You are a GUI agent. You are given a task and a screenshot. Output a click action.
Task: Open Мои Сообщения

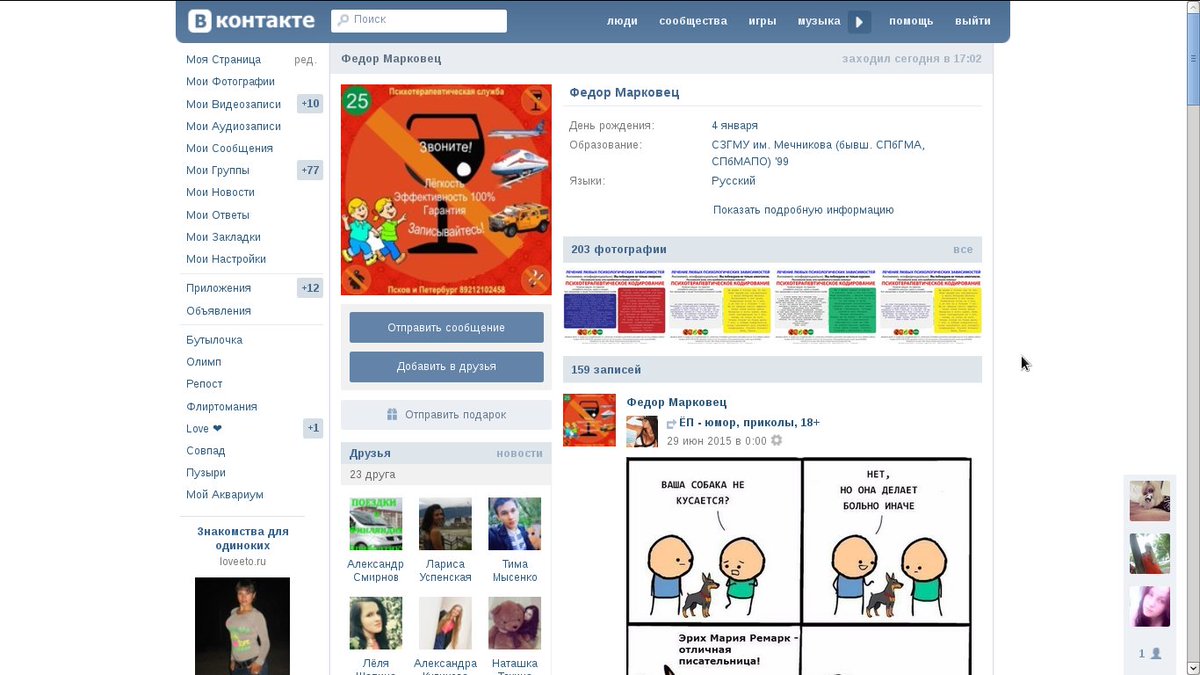229,148
